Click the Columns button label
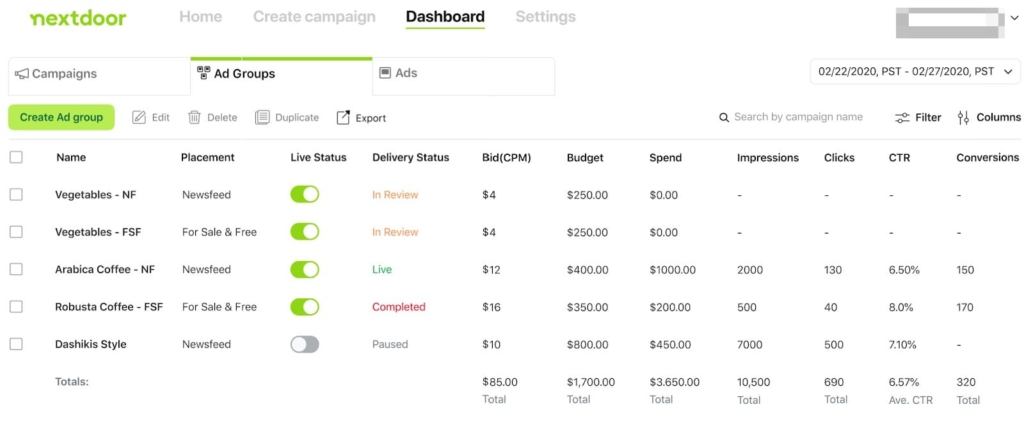The width and height of the screenshot is (1024, 423). click(999, 118)
